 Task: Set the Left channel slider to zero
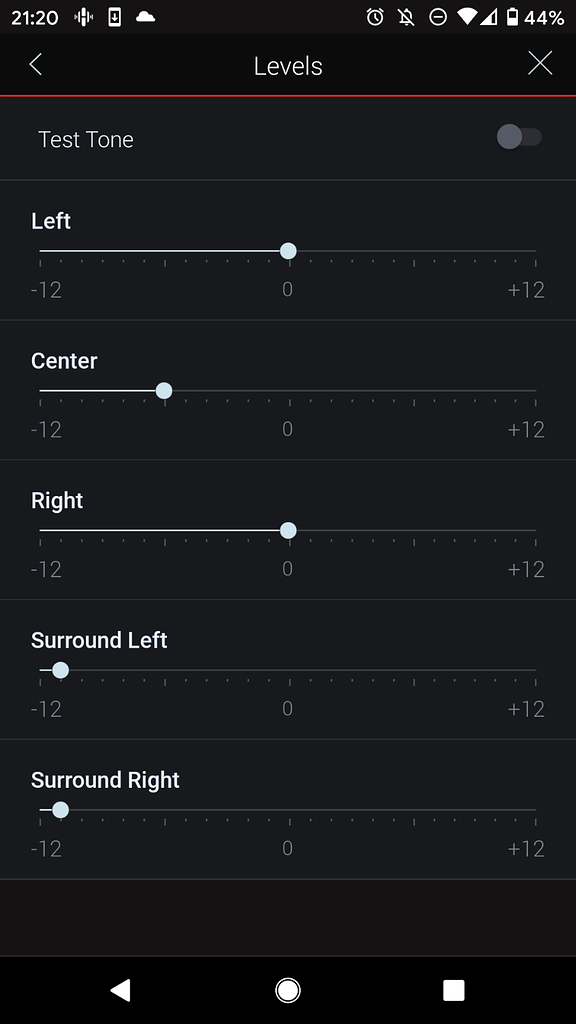288,251
